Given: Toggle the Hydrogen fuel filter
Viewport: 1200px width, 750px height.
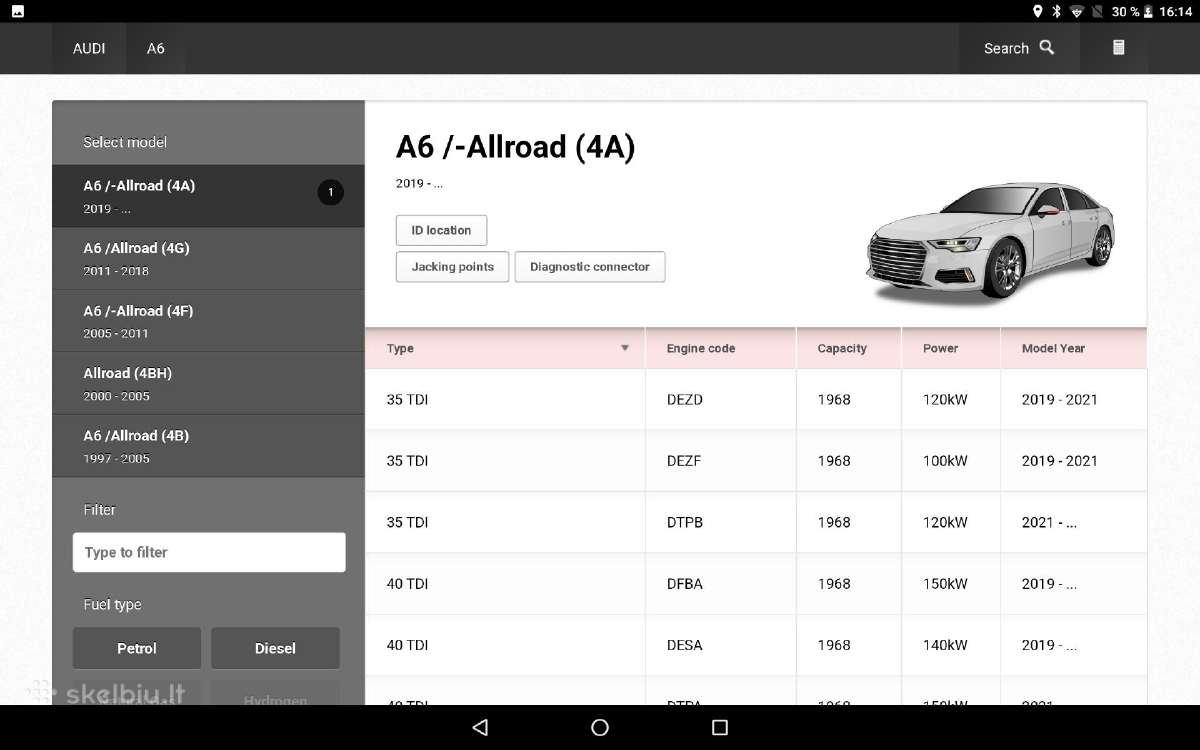Looking at the screenshot, I should [x=275, y=694].
